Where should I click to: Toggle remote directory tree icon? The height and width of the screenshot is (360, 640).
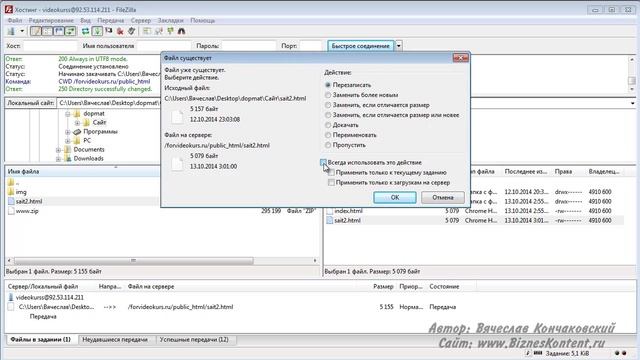click(59, 31)
